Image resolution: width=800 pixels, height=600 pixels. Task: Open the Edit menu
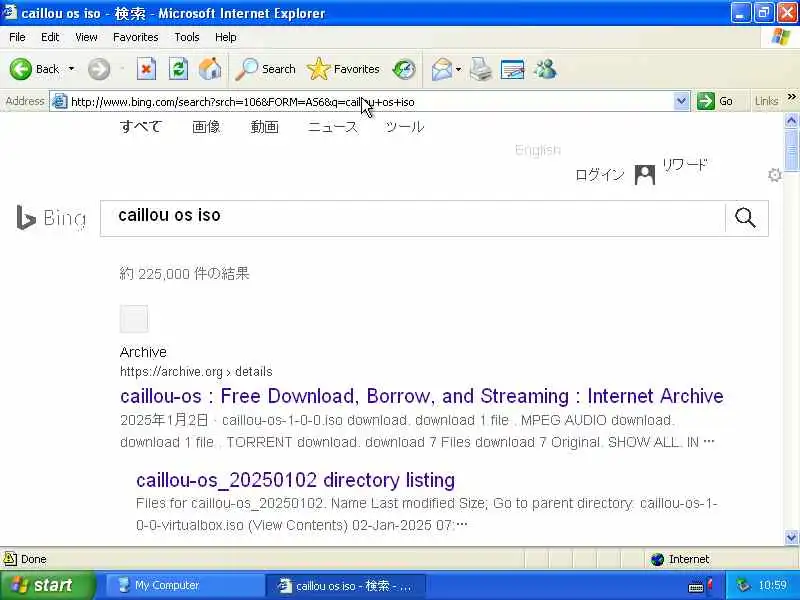[50, 37]
